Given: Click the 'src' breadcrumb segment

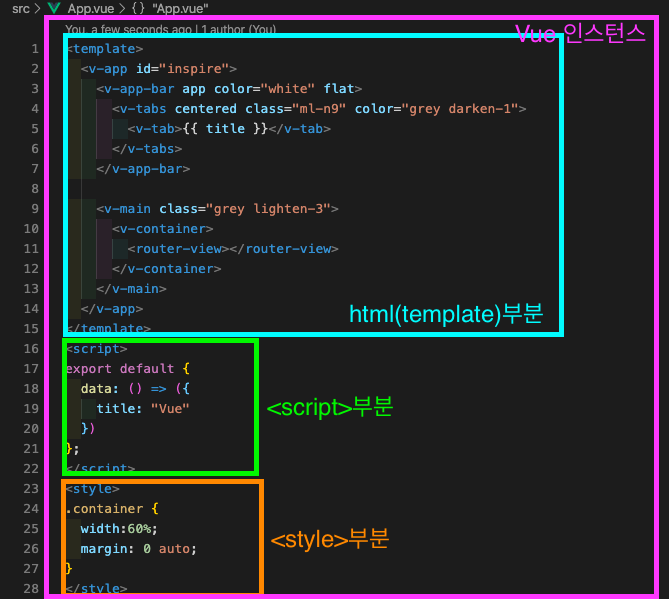Looking at the screenshot, I should tap(20, 9).
